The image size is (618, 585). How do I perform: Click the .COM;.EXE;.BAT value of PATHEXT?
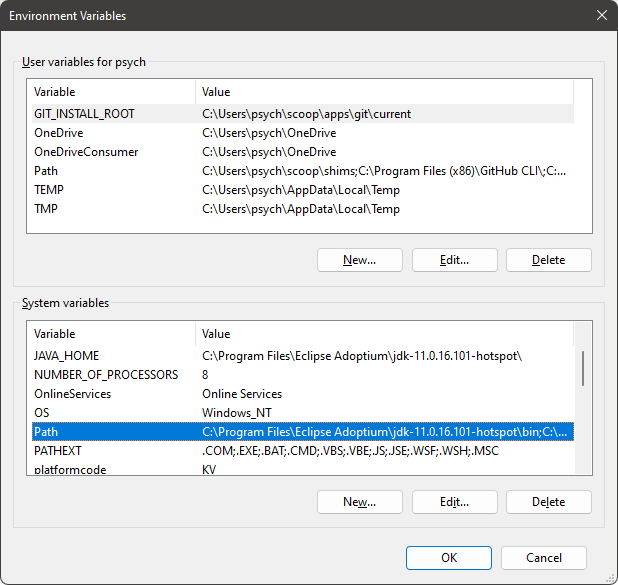click(350, 451)
